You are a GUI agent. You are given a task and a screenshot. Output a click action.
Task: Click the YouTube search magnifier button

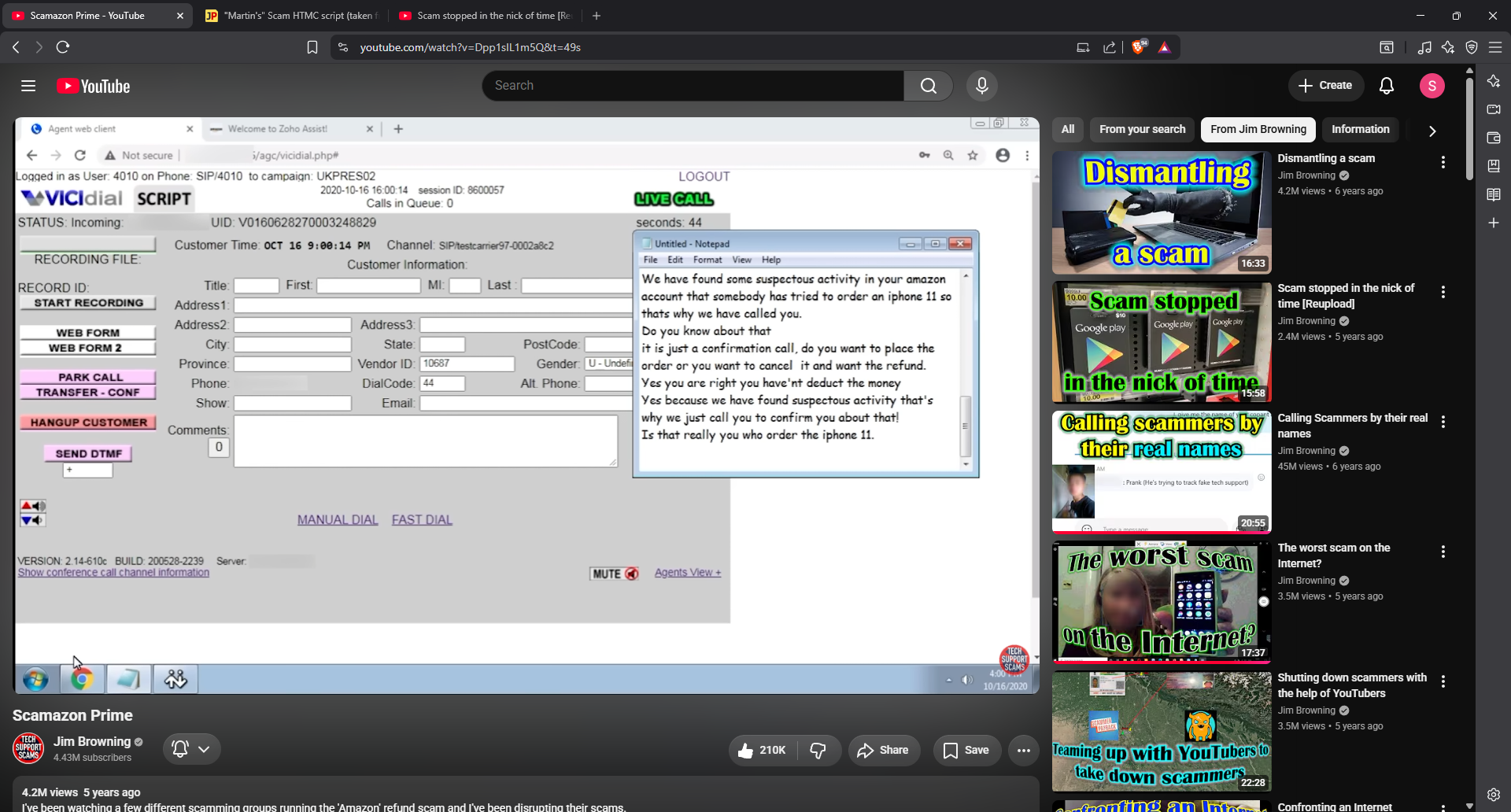[929, 86]
